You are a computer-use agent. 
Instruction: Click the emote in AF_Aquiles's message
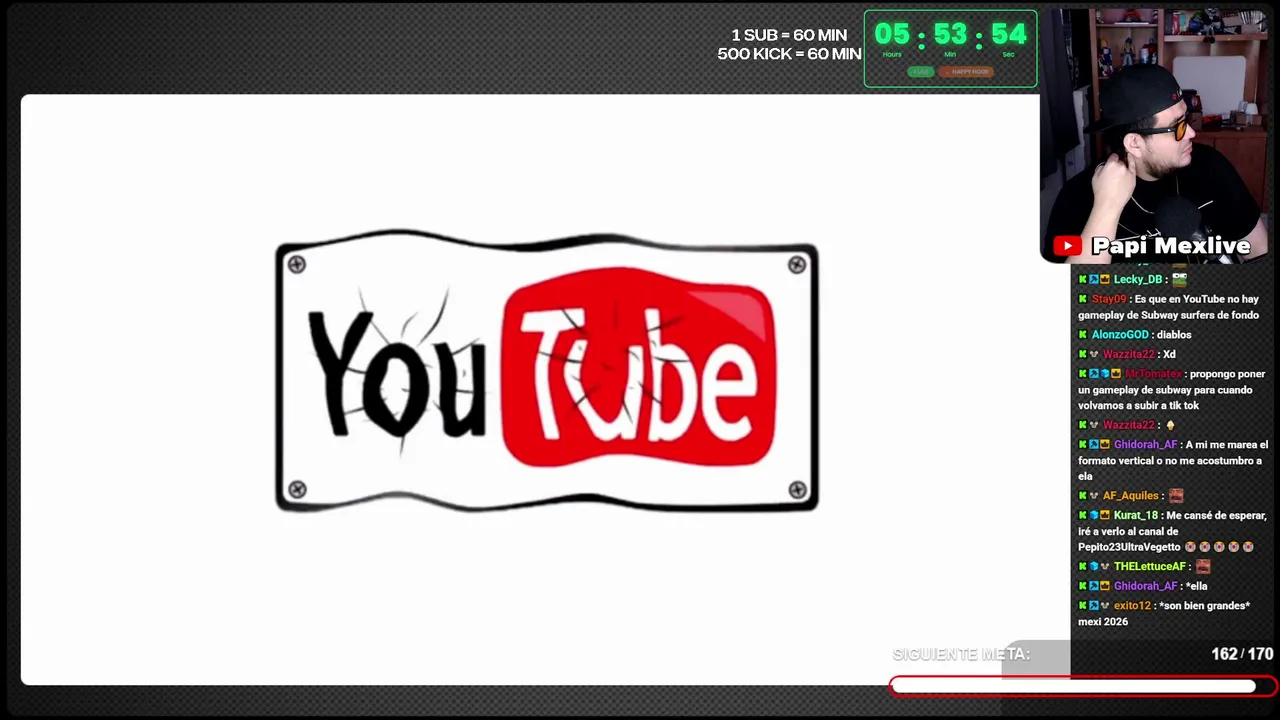coord(1176,495)
